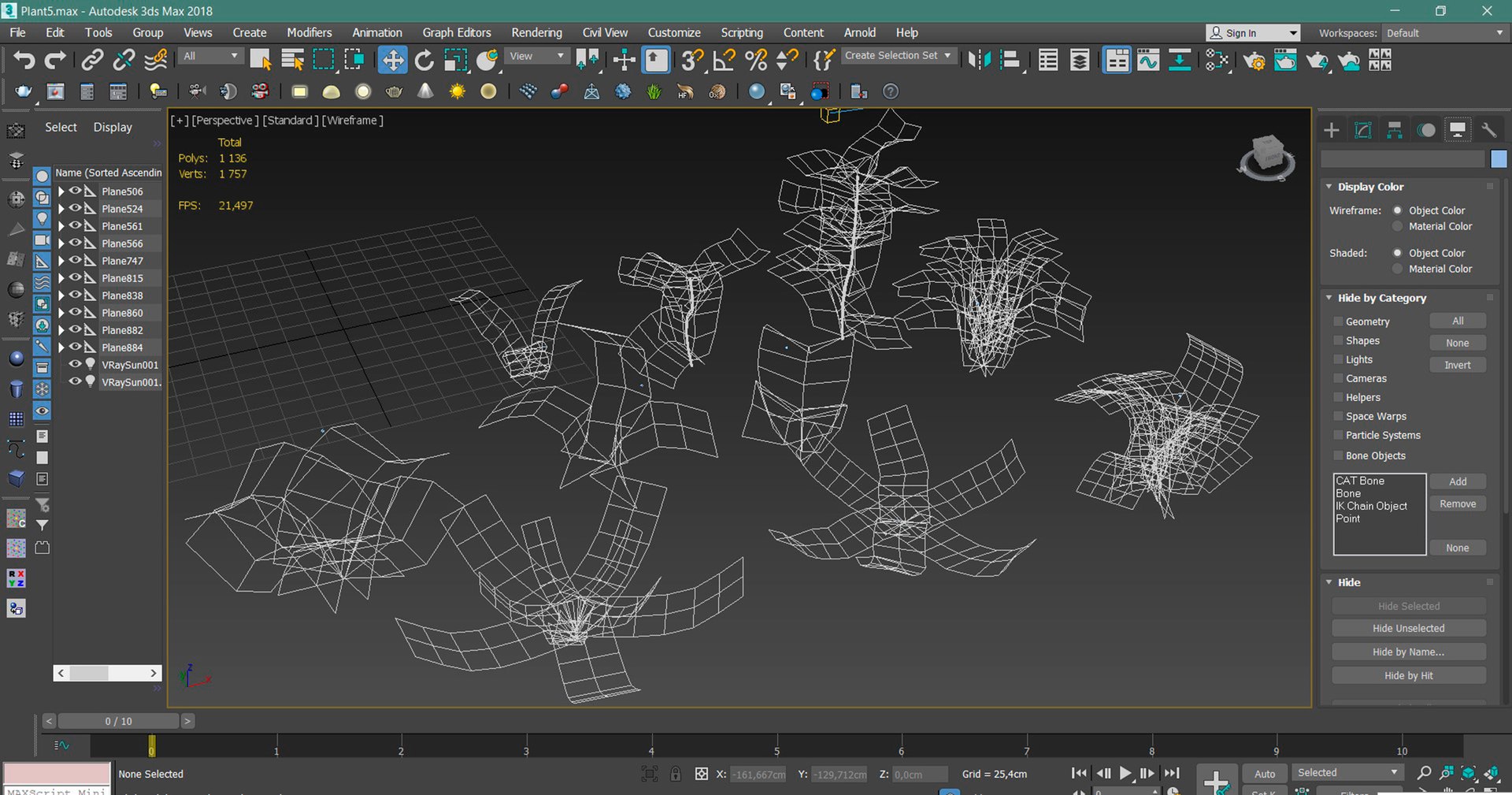Open the View reference coordinate dropdown
This screenshot has width=1512, height=795.
click(537, 56)
